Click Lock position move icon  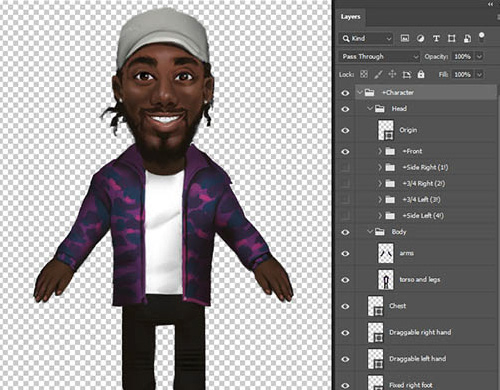(x=392, y=74)
